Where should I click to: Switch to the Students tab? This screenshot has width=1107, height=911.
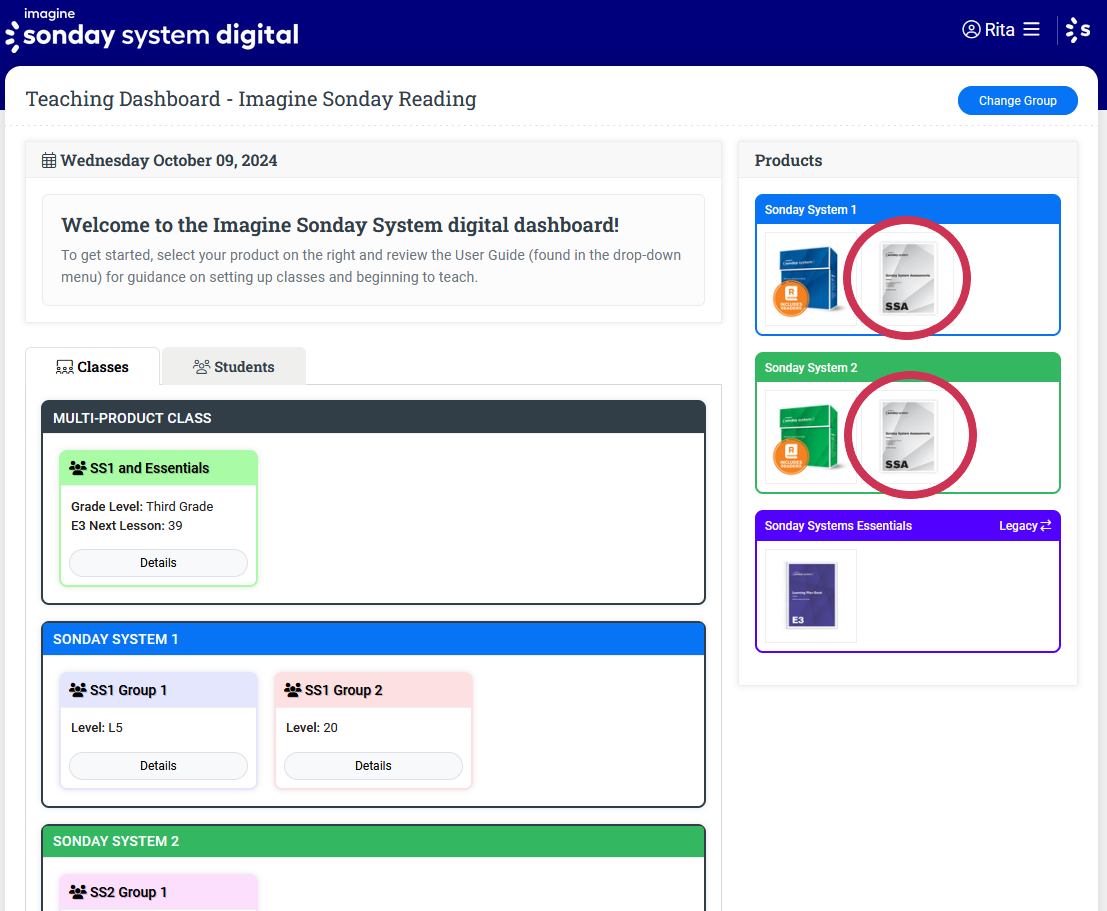coord(234,367)
